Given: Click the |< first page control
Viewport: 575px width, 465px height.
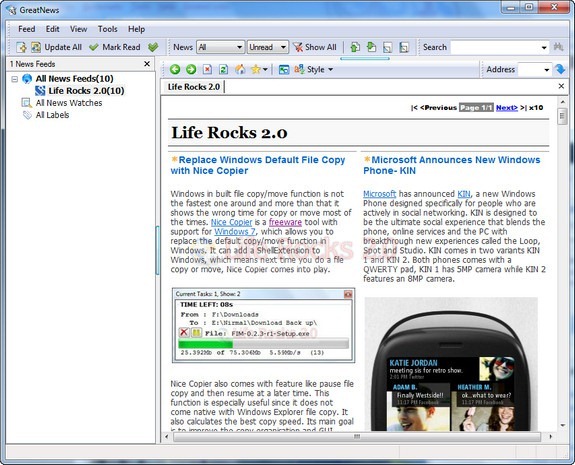Looking at the screenshot, I should [x=414, y=107].
